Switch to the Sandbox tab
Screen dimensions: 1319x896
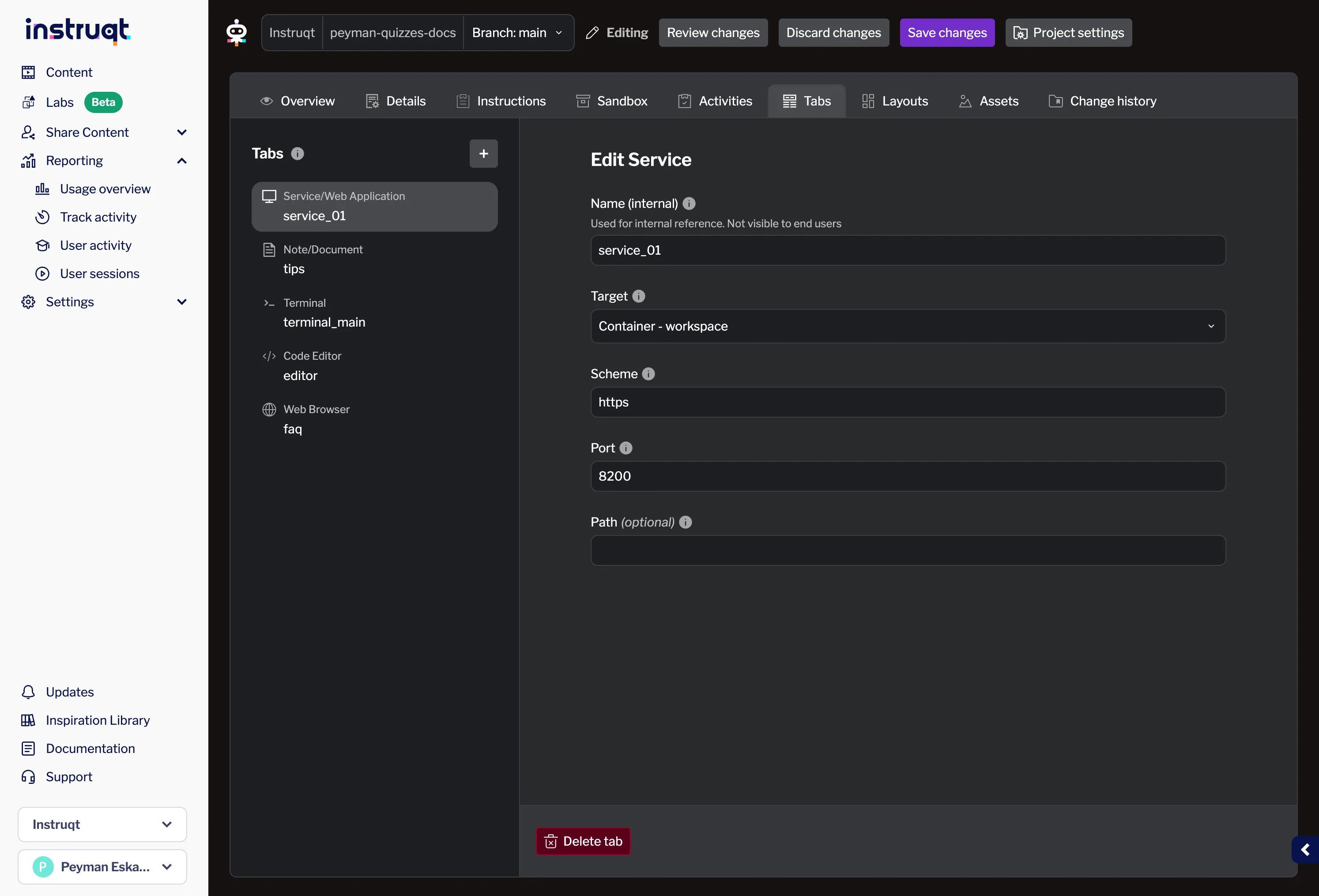[612, 101]
